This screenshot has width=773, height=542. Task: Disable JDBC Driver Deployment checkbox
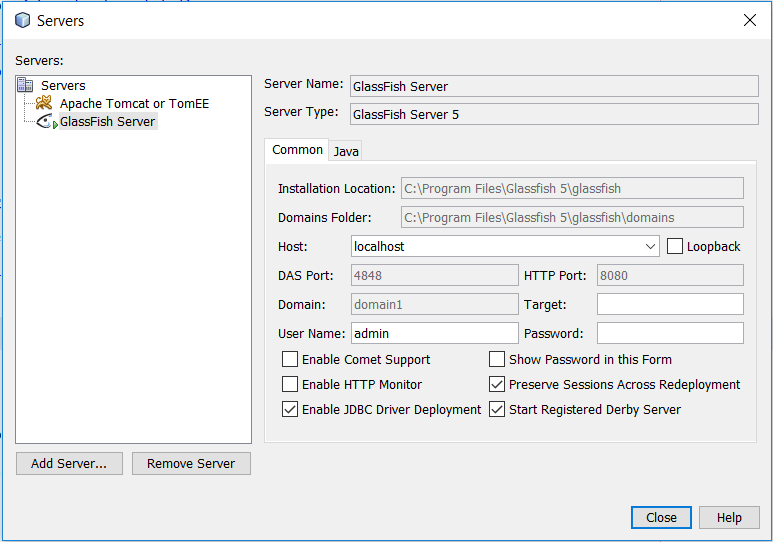(x=290, y=409)
